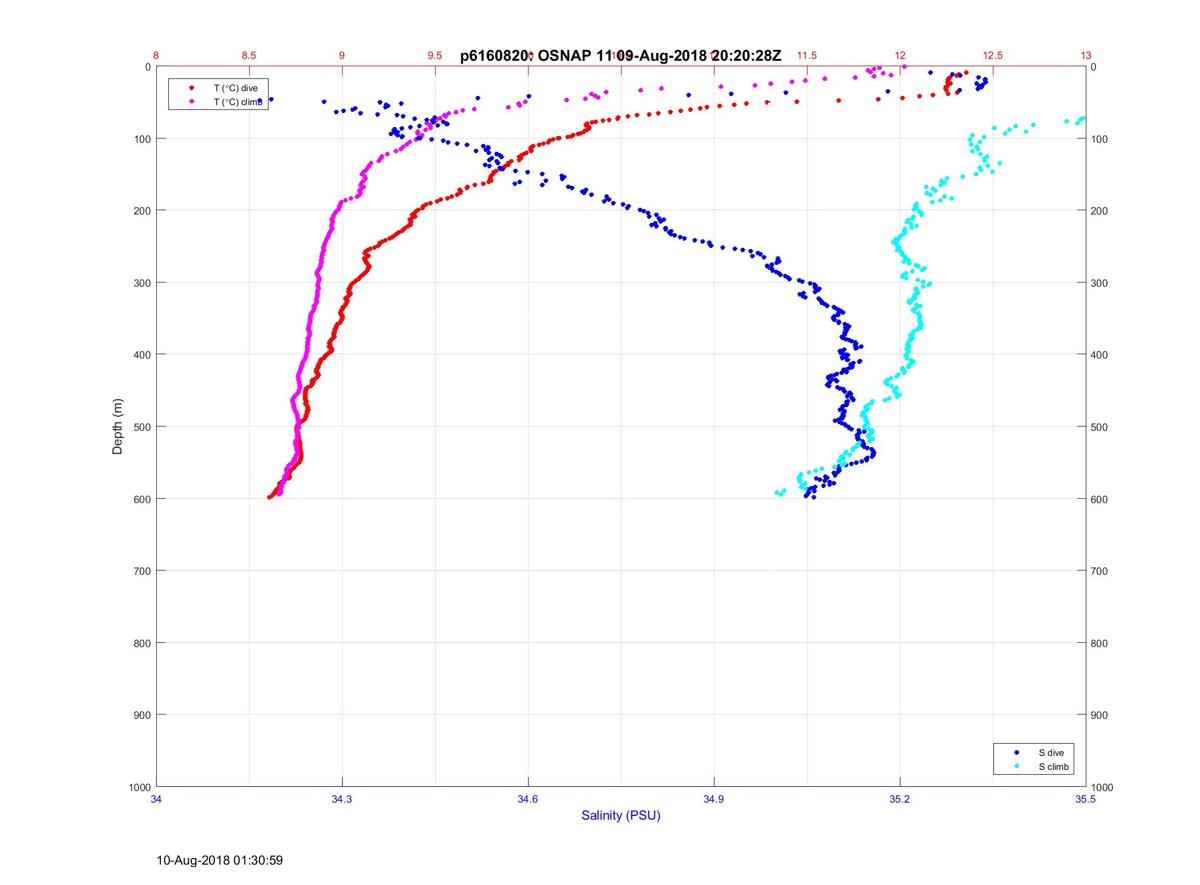The width and height of the screenshot is (1200, 885).
Task: Click the red '13' temperature tick label
Action: (x=1086, y=56)
